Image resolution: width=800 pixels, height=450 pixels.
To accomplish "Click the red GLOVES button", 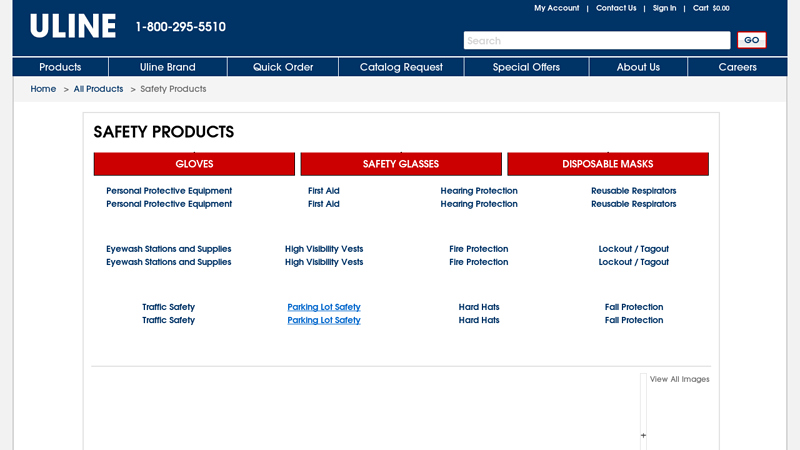I will [x=194, y=164].
